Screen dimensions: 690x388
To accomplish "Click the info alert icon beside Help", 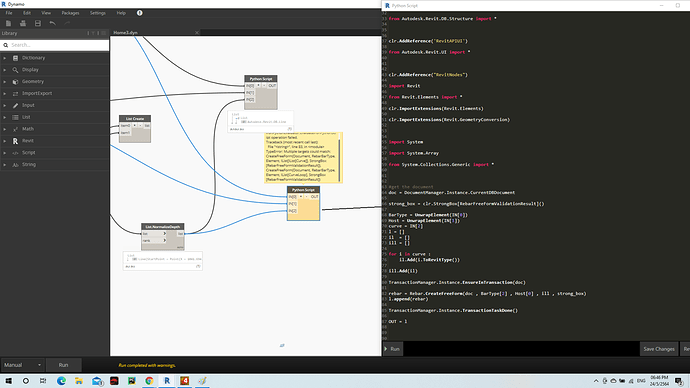I will tap(139, 13).
